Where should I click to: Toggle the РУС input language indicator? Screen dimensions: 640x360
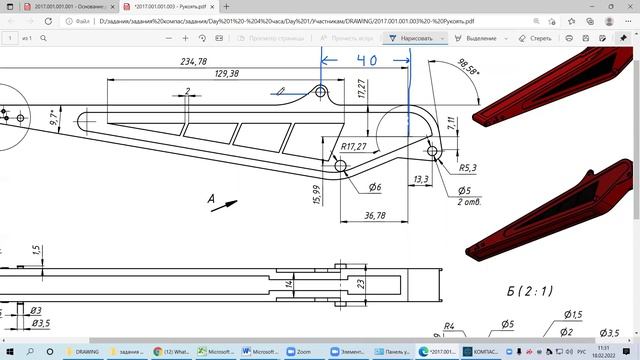pyautogui.click(x=582, y=351)
